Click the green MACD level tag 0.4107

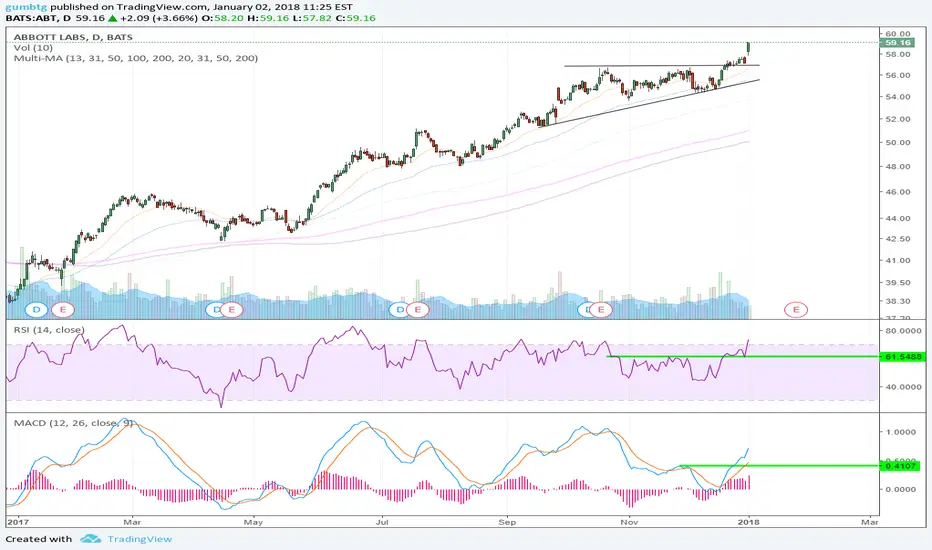click(900, 466)
